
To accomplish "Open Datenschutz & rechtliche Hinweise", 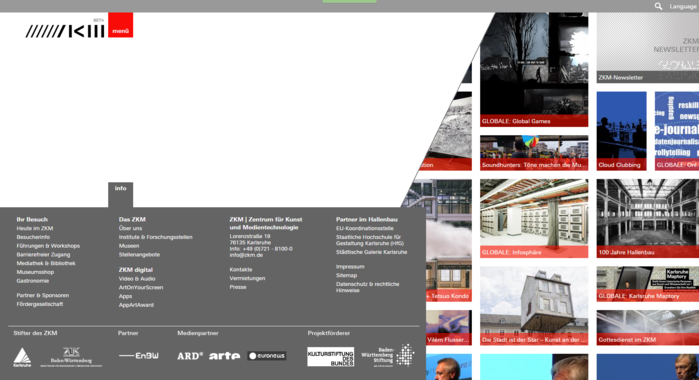I will [367, 287].
